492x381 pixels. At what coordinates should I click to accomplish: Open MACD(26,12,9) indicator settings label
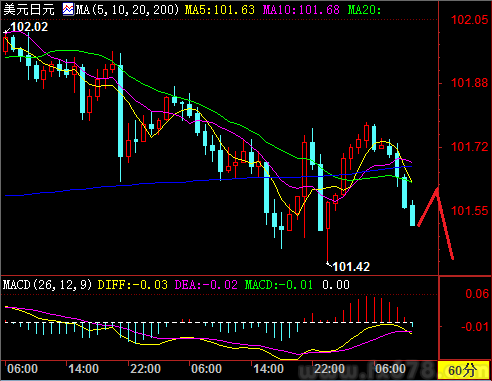[x=47, y=285]
